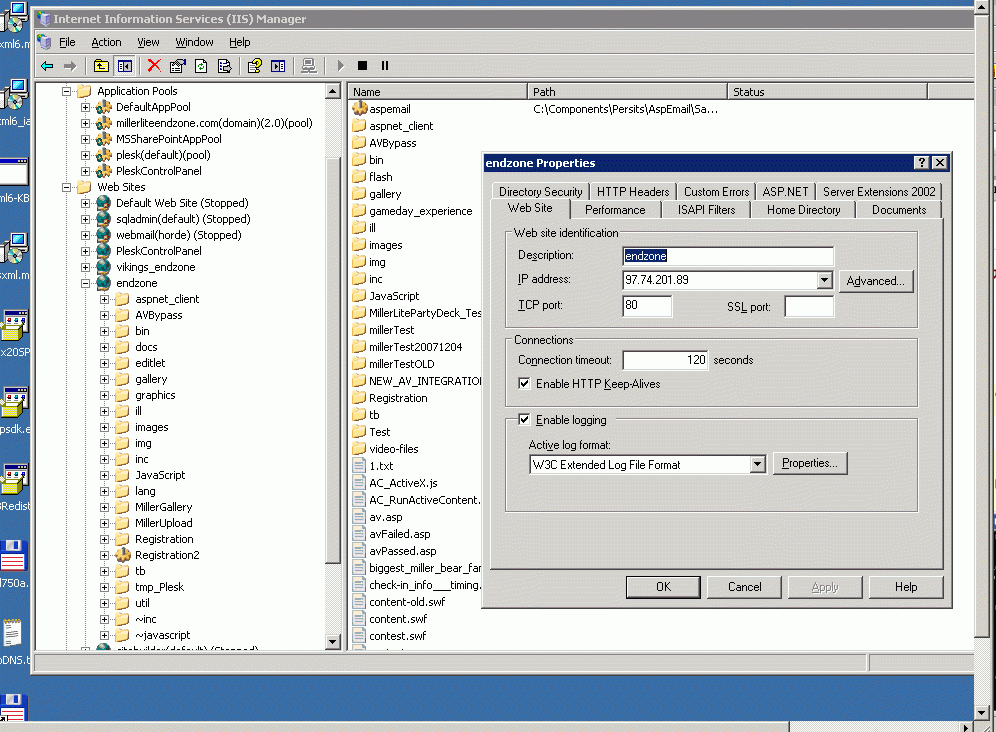Open the Active log format dropdown

(x=757, y=464)
